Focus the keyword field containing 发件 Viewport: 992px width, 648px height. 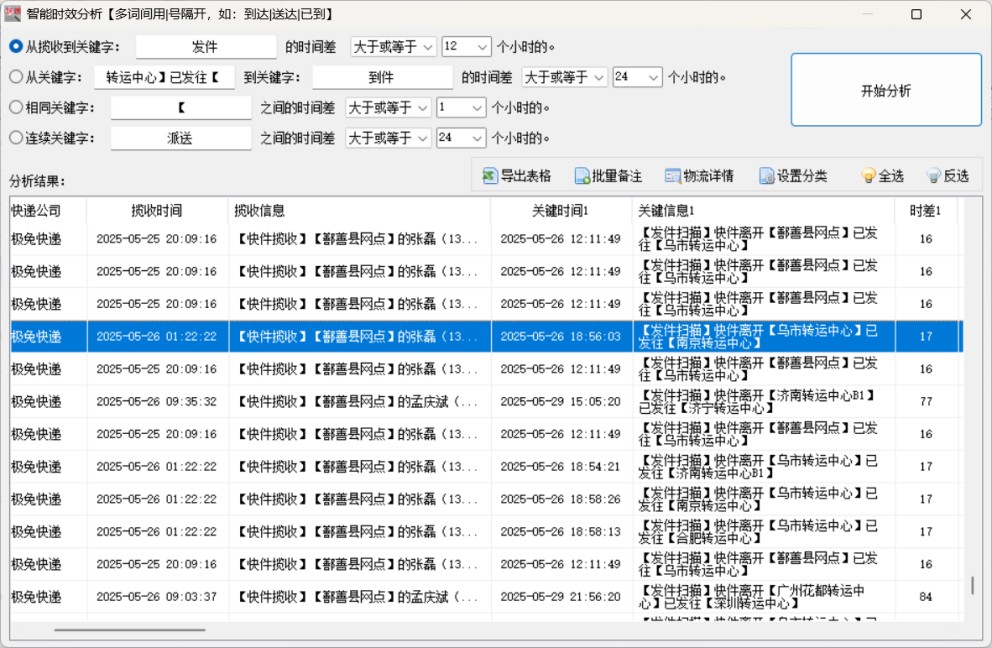coord(206,47)
